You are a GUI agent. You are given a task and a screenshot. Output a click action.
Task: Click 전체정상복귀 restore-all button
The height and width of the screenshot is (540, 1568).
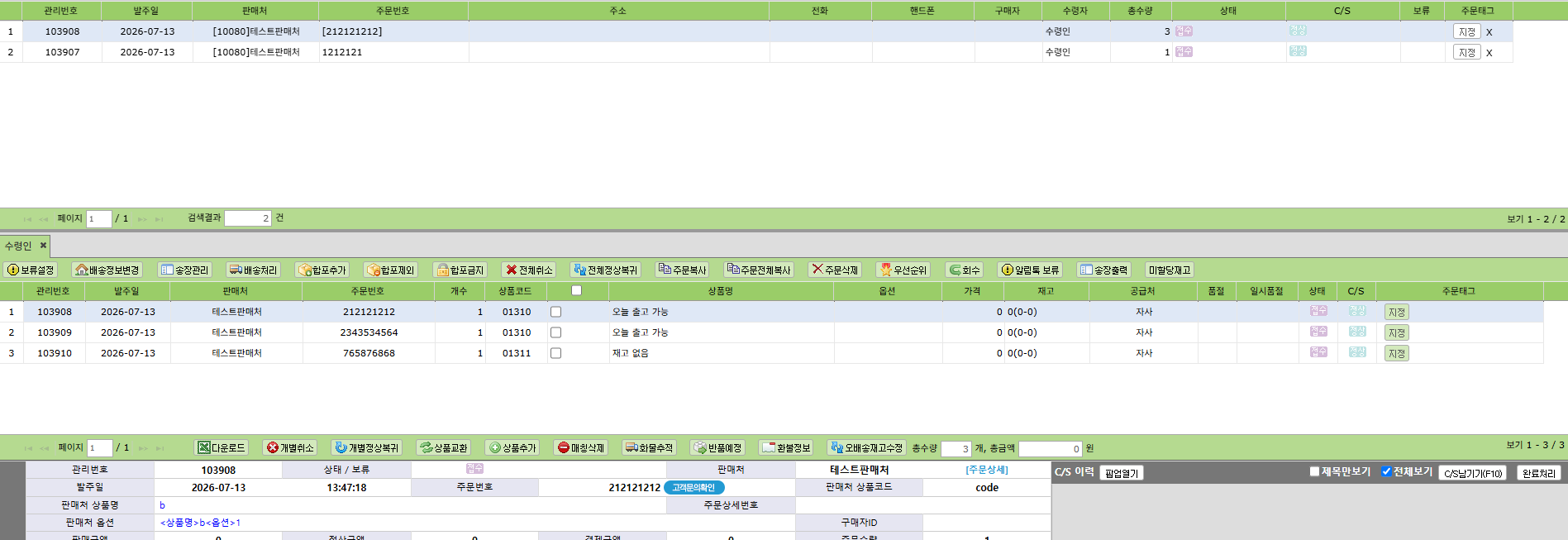point(606,270)
